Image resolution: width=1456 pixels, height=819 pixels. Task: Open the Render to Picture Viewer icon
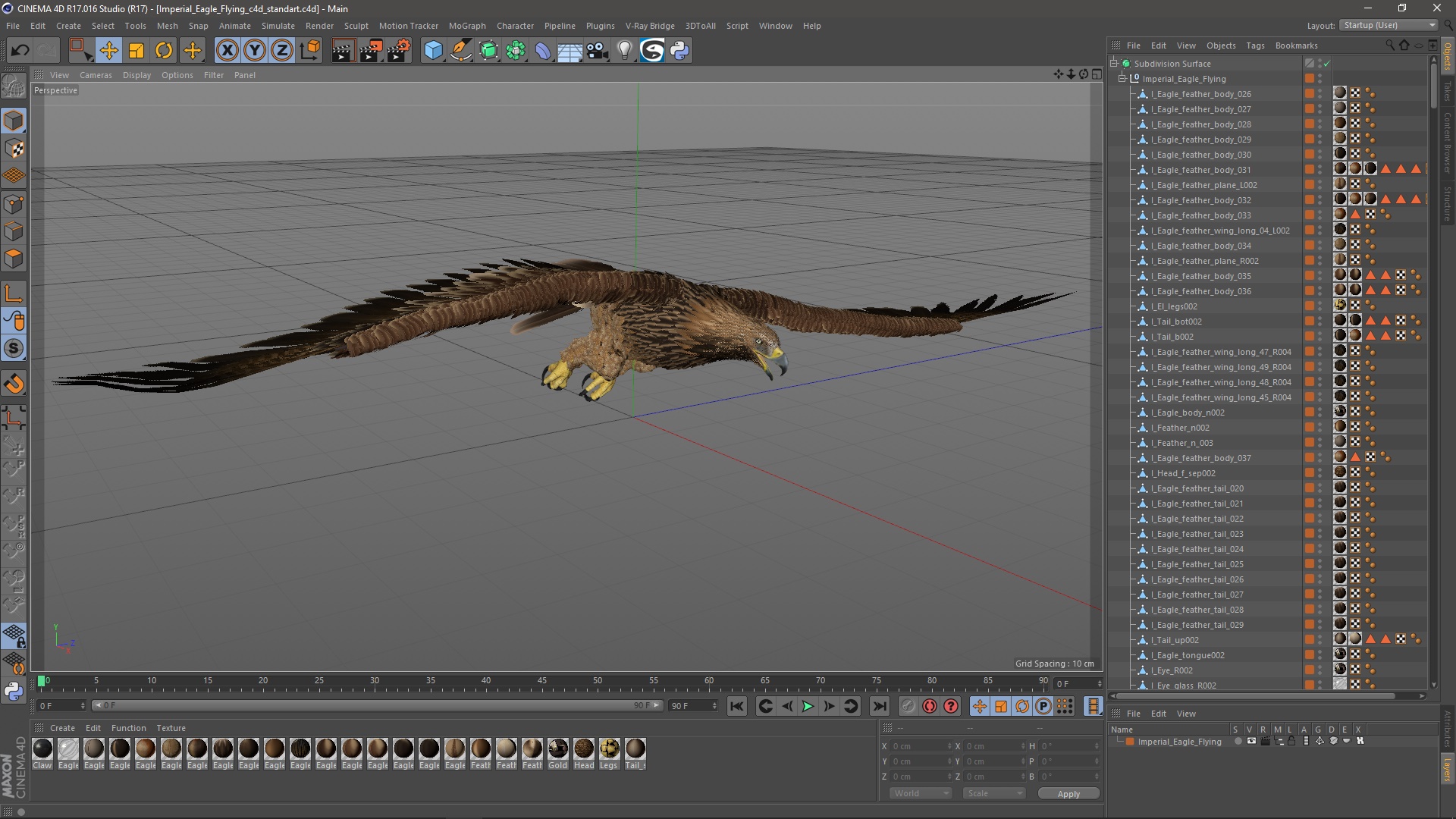(x=370, y=51)
